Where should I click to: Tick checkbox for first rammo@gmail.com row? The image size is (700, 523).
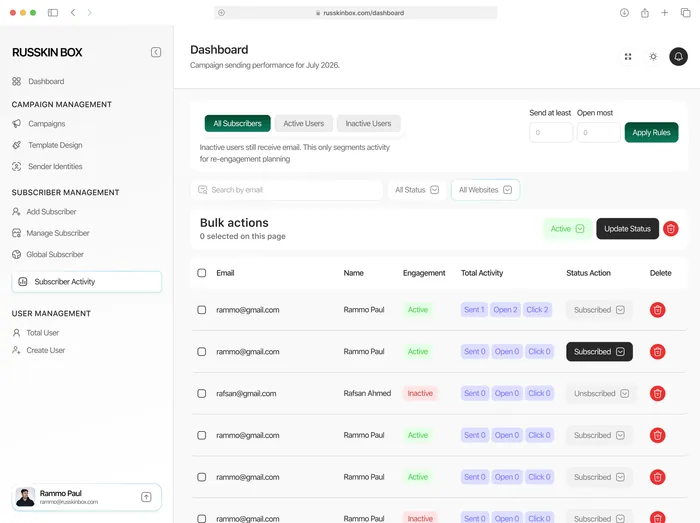click(x=202, y=310)
